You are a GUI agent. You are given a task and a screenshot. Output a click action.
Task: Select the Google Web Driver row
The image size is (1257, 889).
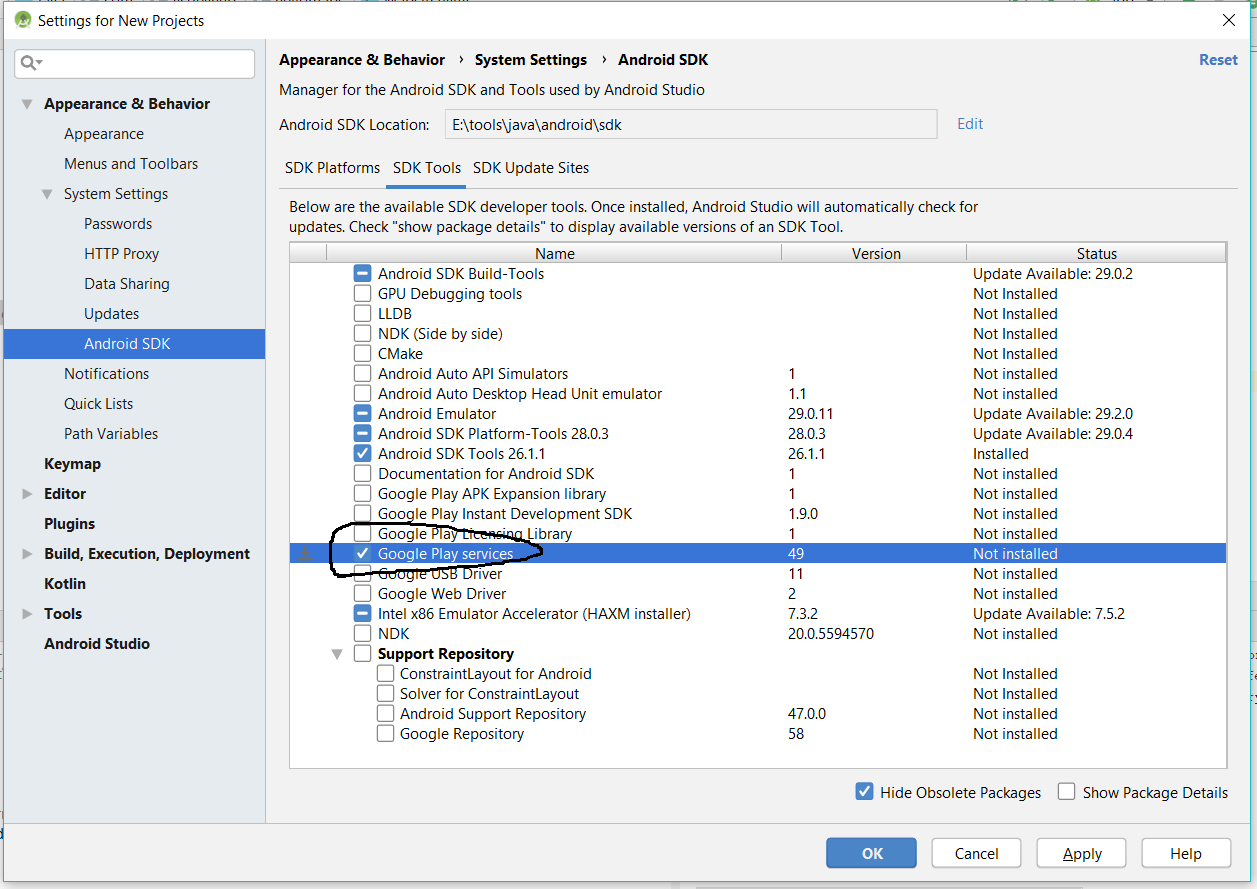click(758, 593)
